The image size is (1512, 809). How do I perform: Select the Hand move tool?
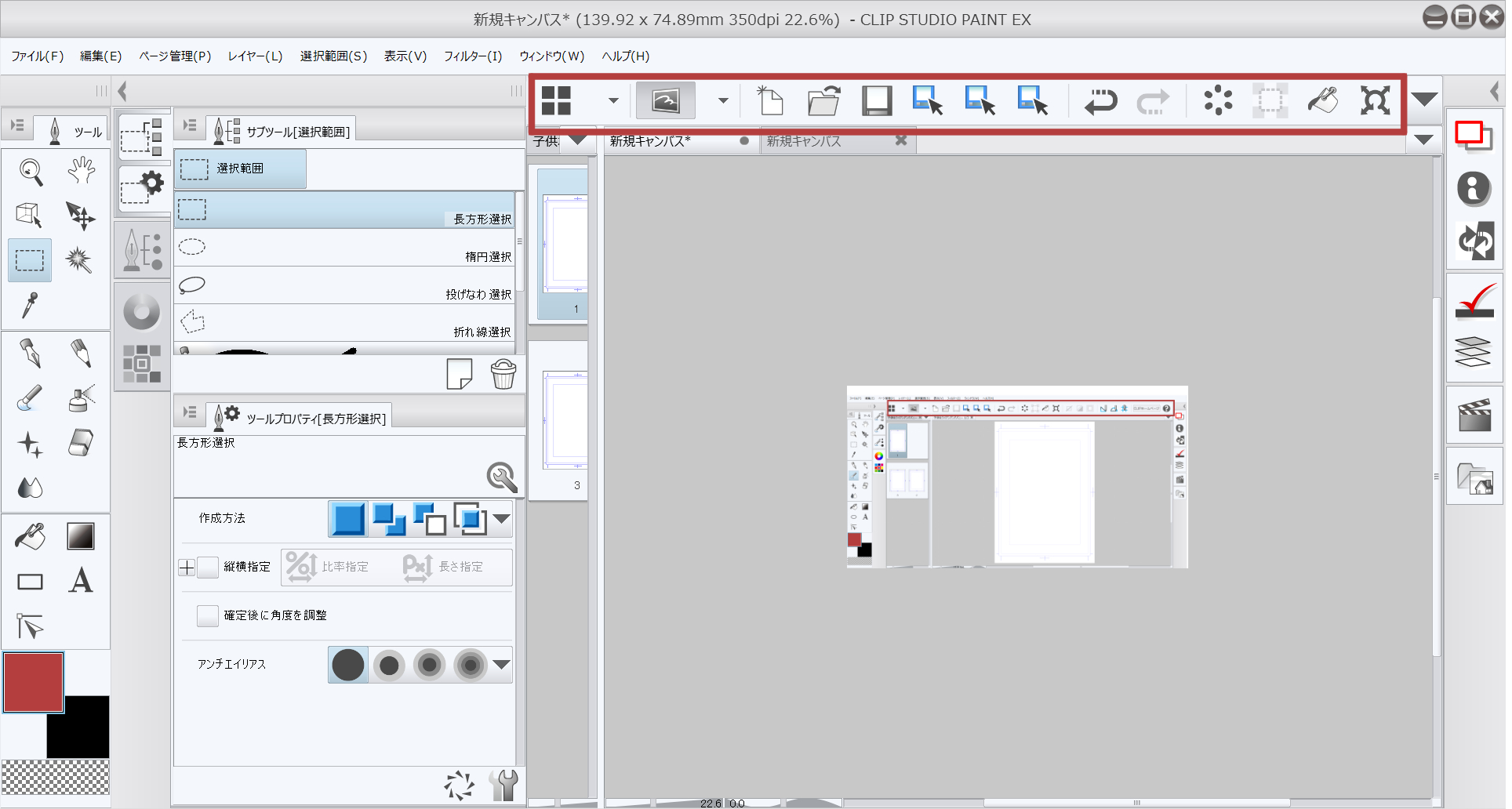(80, 170)
